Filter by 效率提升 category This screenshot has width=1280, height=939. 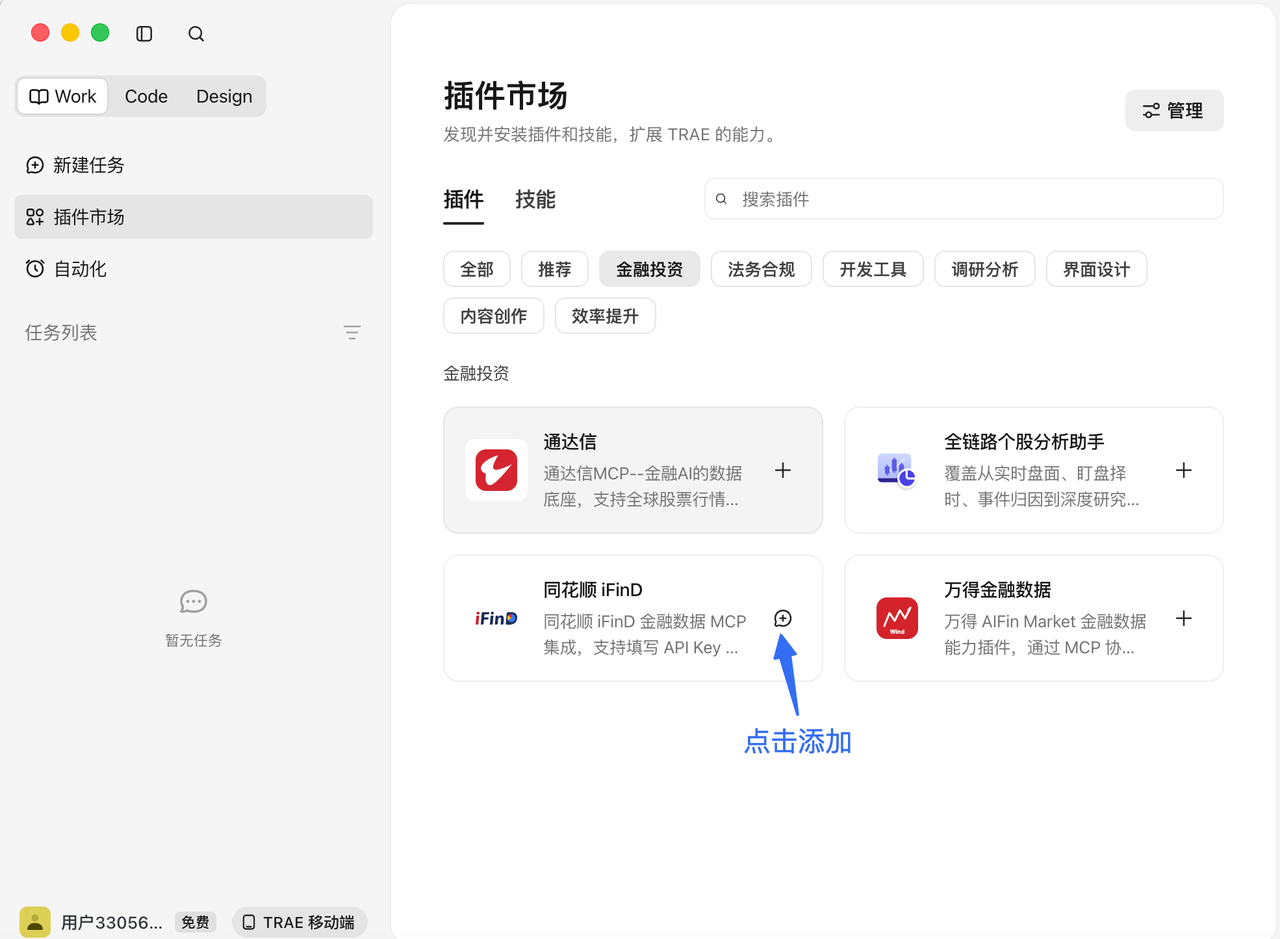coord(605,316)
